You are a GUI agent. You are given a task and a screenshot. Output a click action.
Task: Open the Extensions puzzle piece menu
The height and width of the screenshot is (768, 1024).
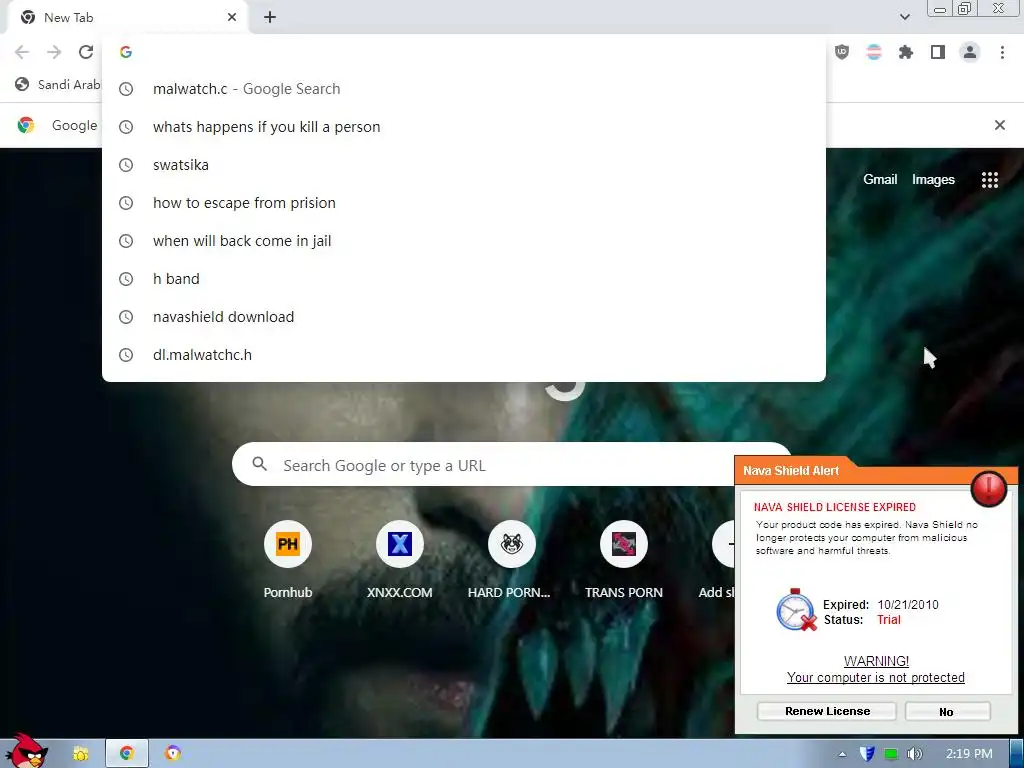point(906,52)
